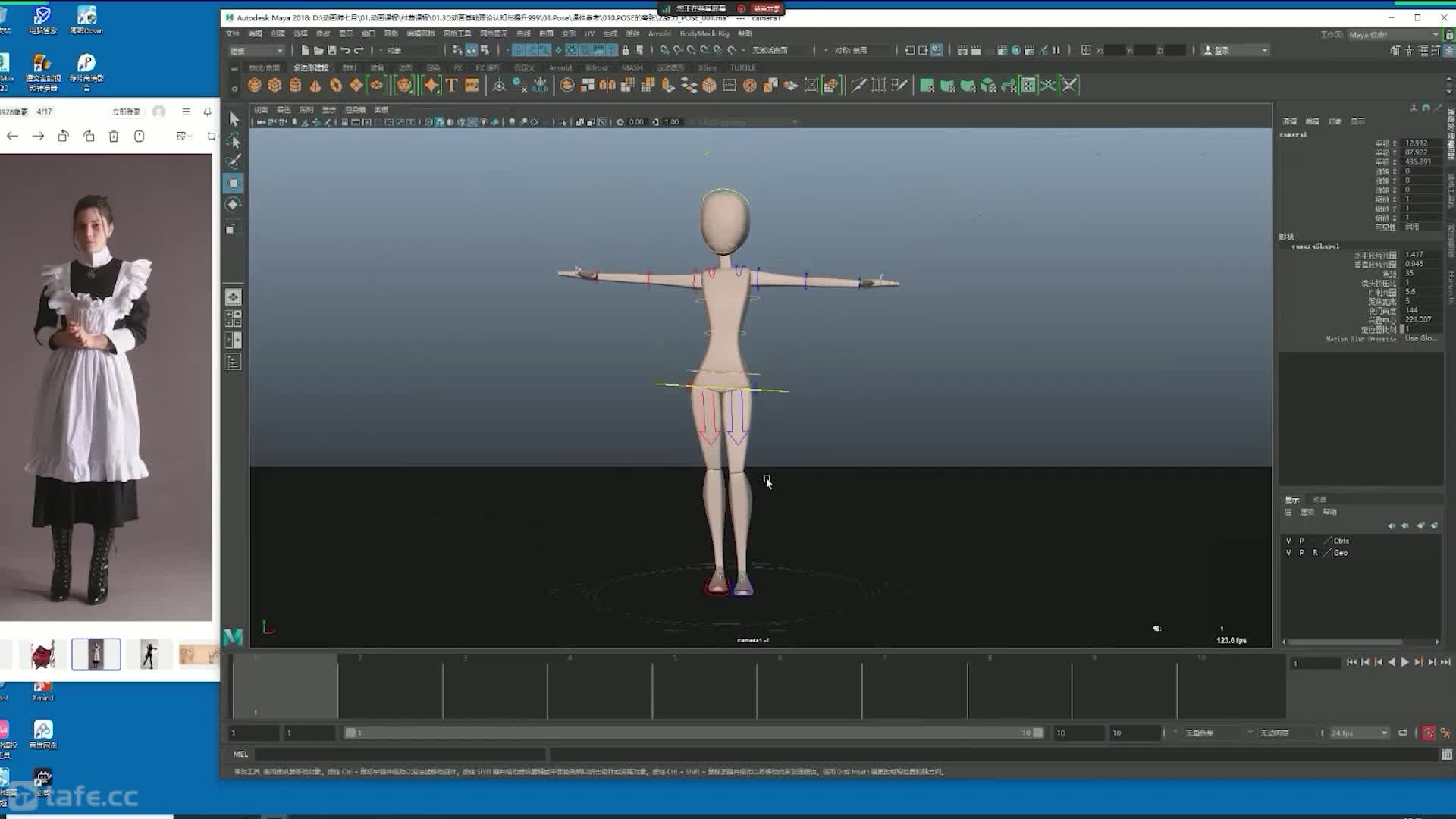Click the Mirror geometry shelf icon
The width and height of the screenshot is (1456, 819).
click(x=607, y=85)
